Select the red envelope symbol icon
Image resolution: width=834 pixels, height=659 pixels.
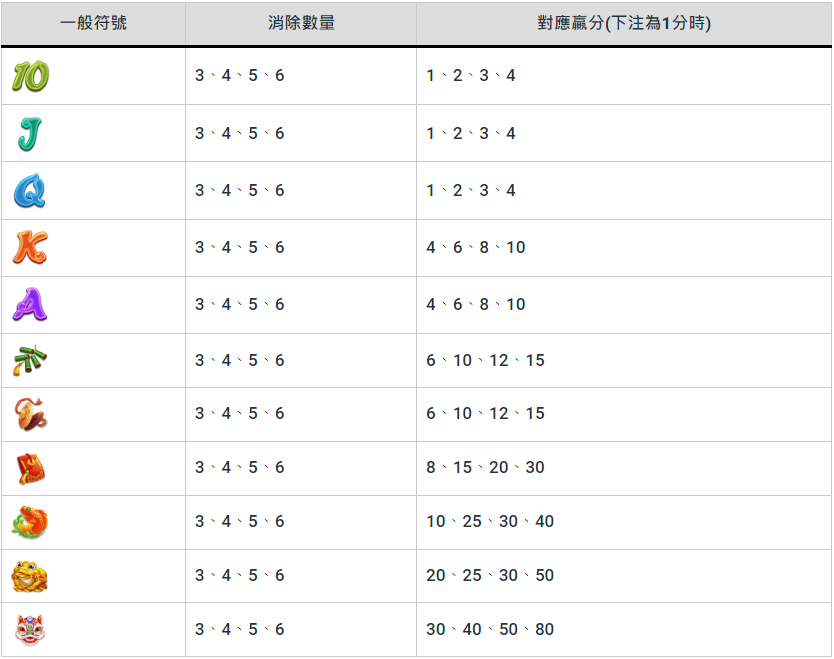[30, 467]
